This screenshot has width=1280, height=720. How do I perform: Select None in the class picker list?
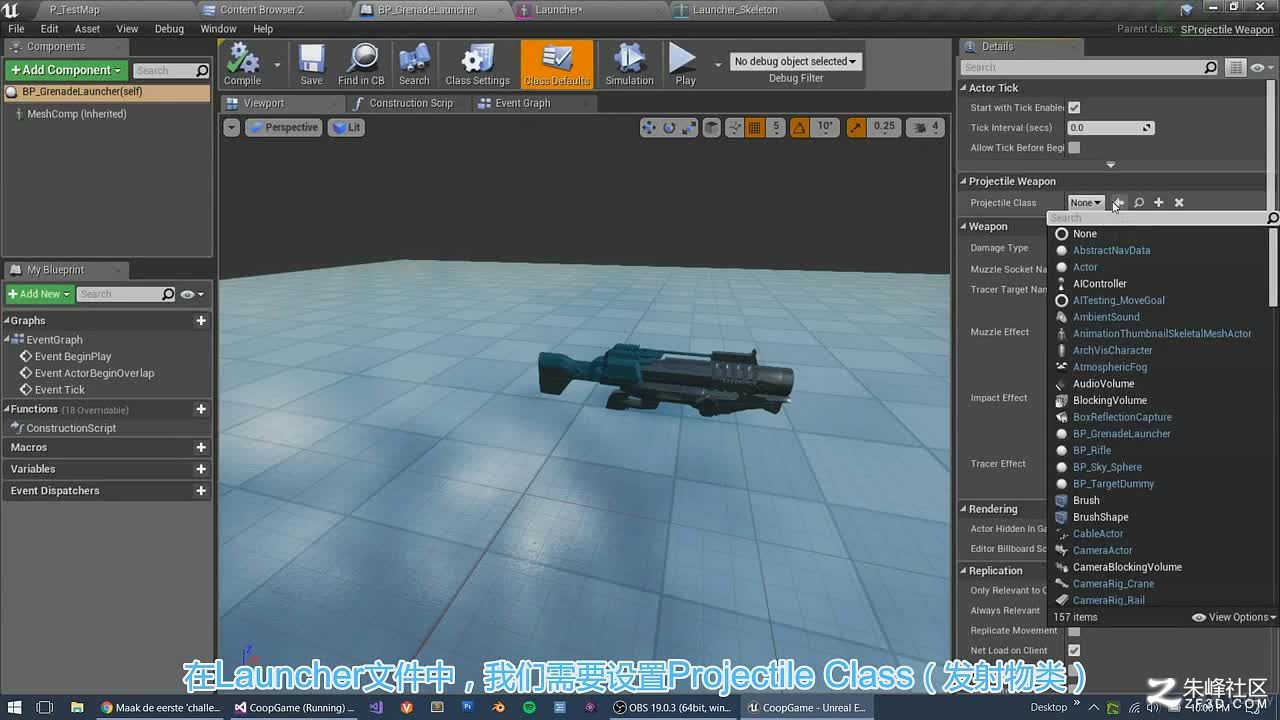tap(1084, 234)
